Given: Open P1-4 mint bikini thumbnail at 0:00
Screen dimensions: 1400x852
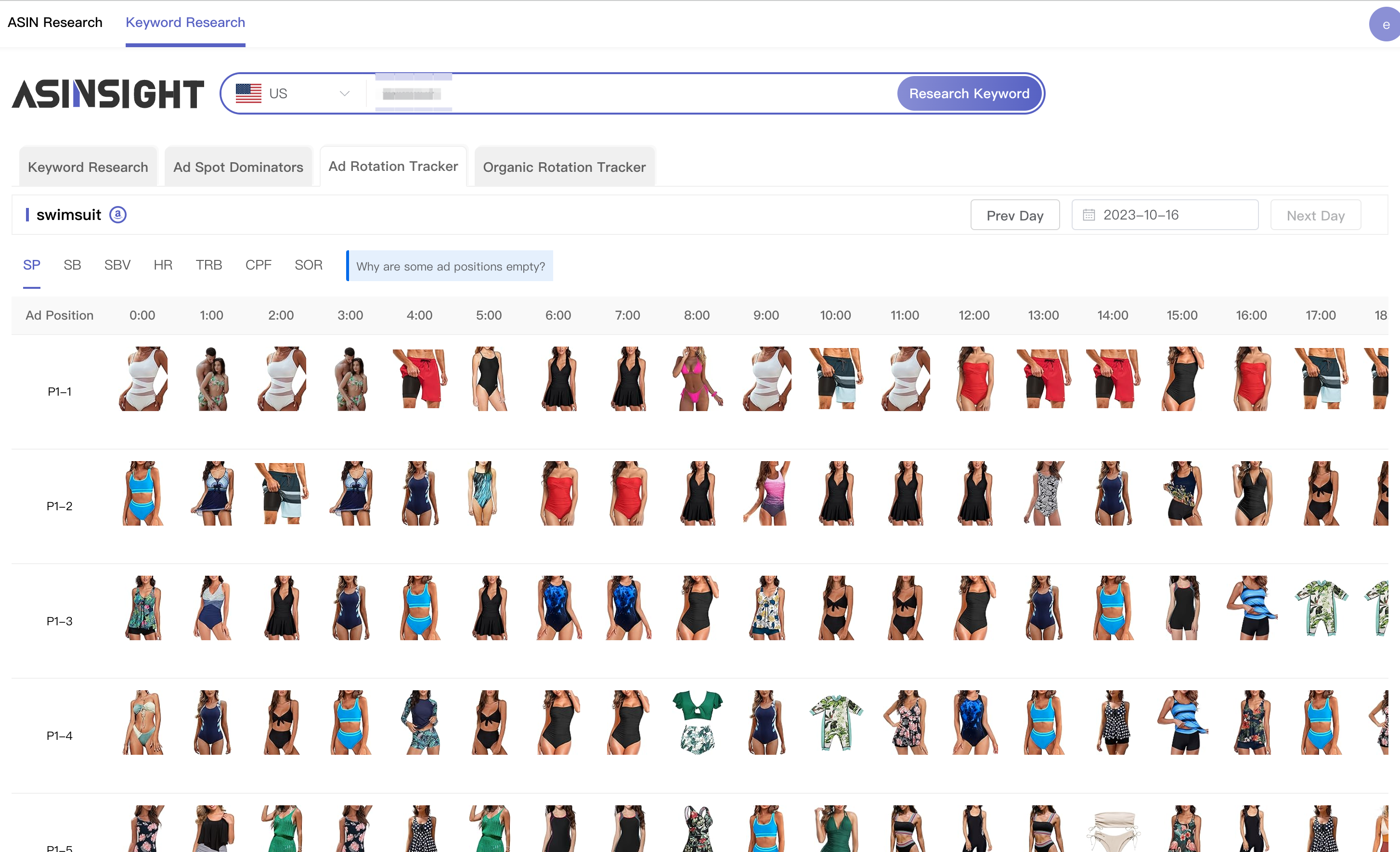Looking at the screenshot, I should pos(143,723).
